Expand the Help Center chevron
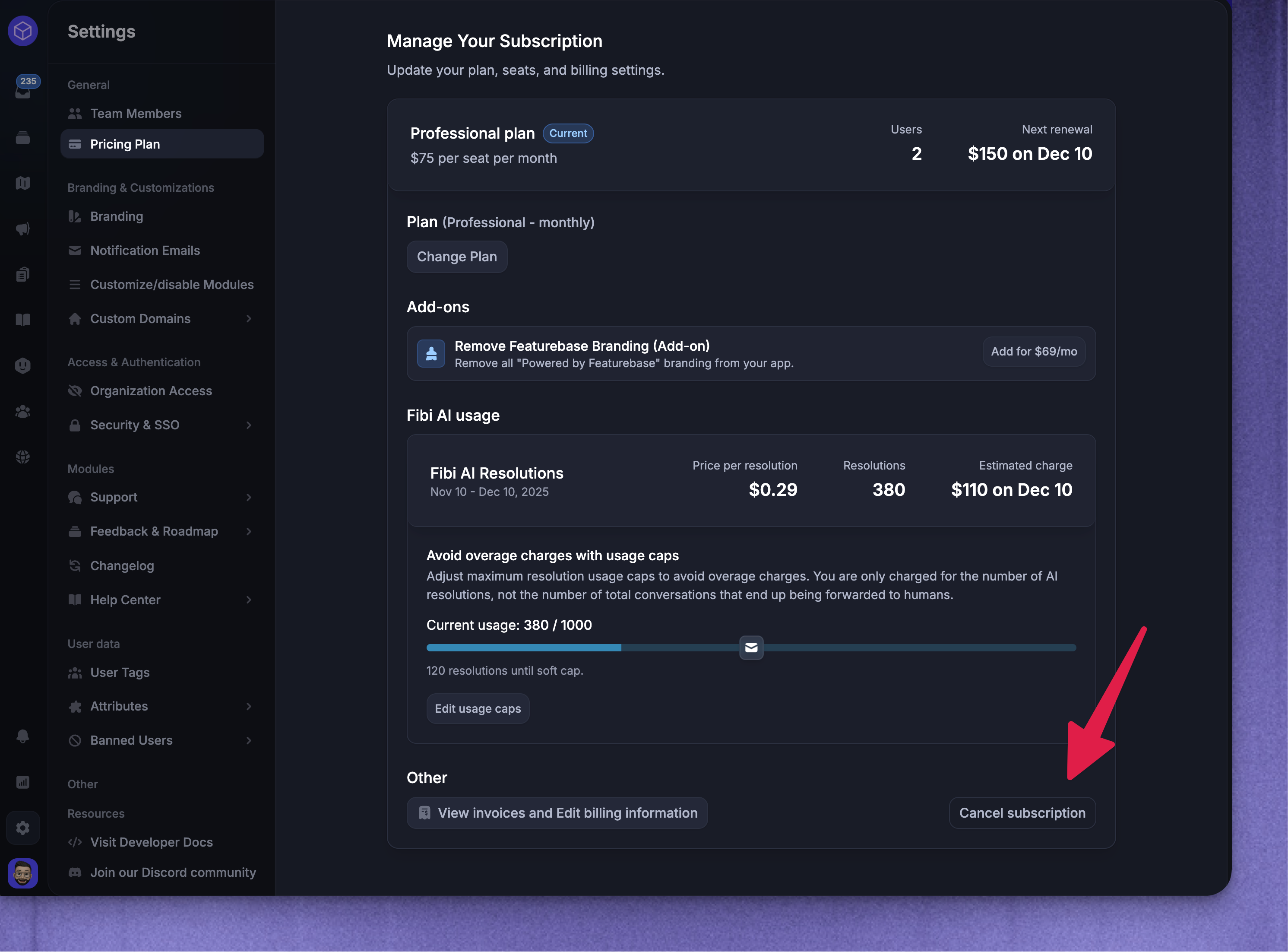The width and height of the screenshot is (1288, 952). 249,600
